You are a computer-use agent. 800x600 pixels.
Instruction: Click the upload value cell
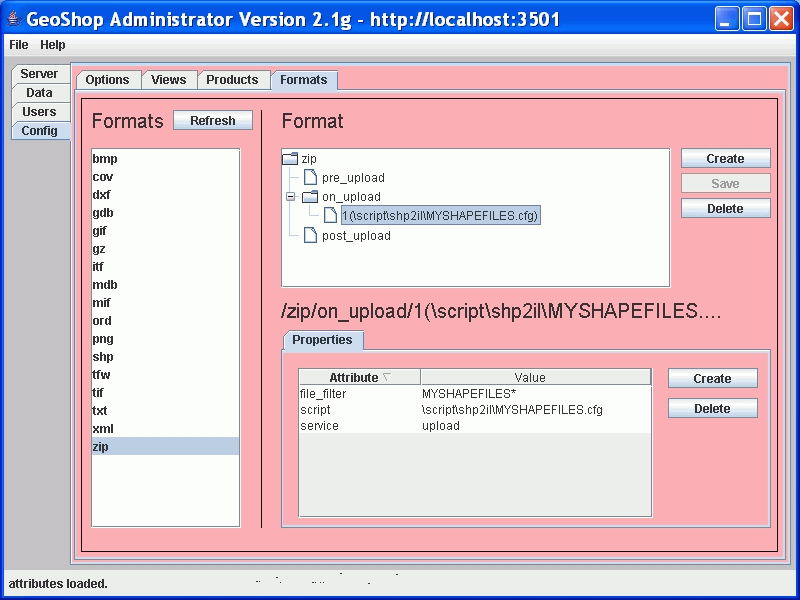tap(536, 426)
